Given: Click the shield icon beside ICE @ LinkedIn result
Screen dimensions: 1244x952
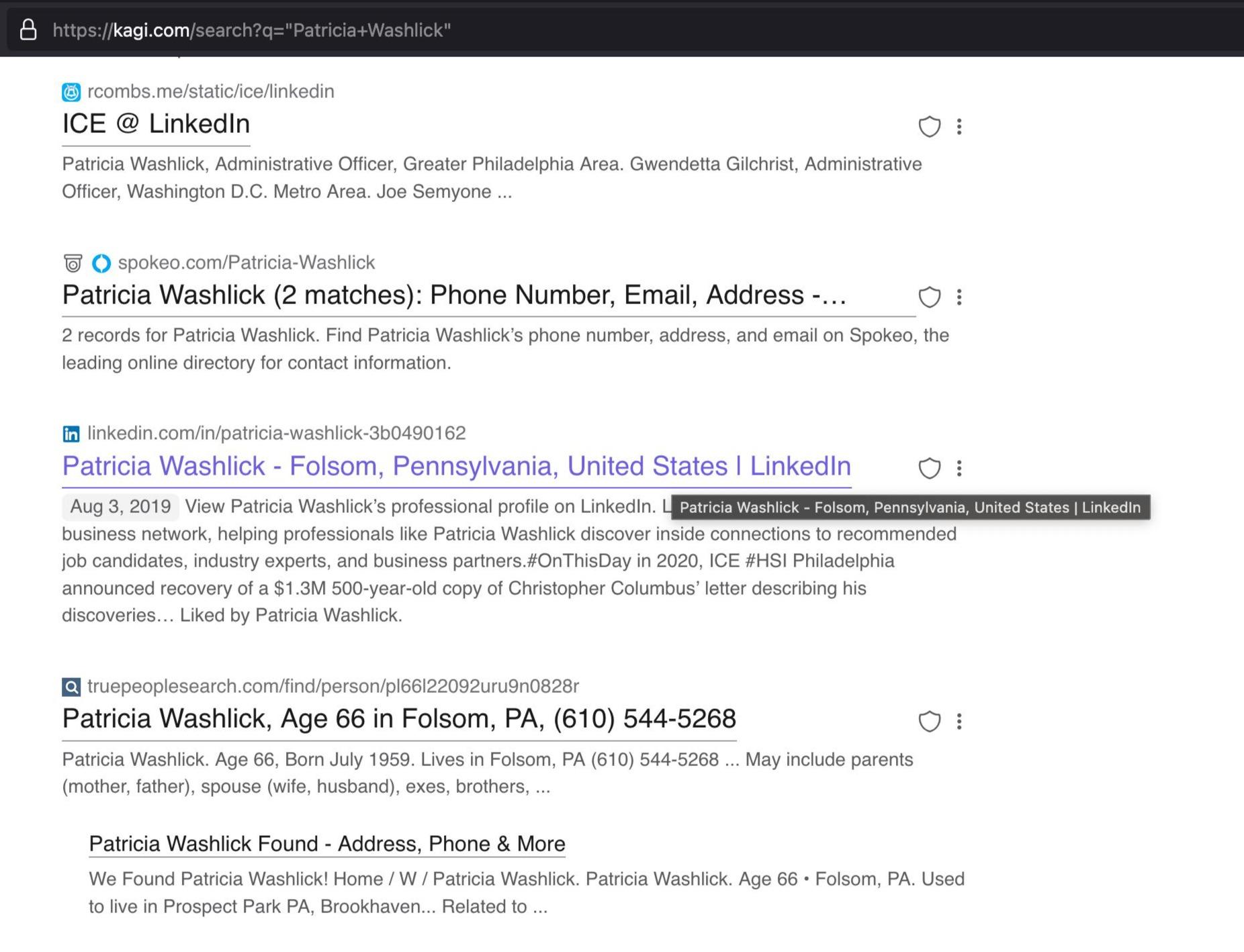Looking at the screenshot, I should pyautogui.click(x=929, y=126).
